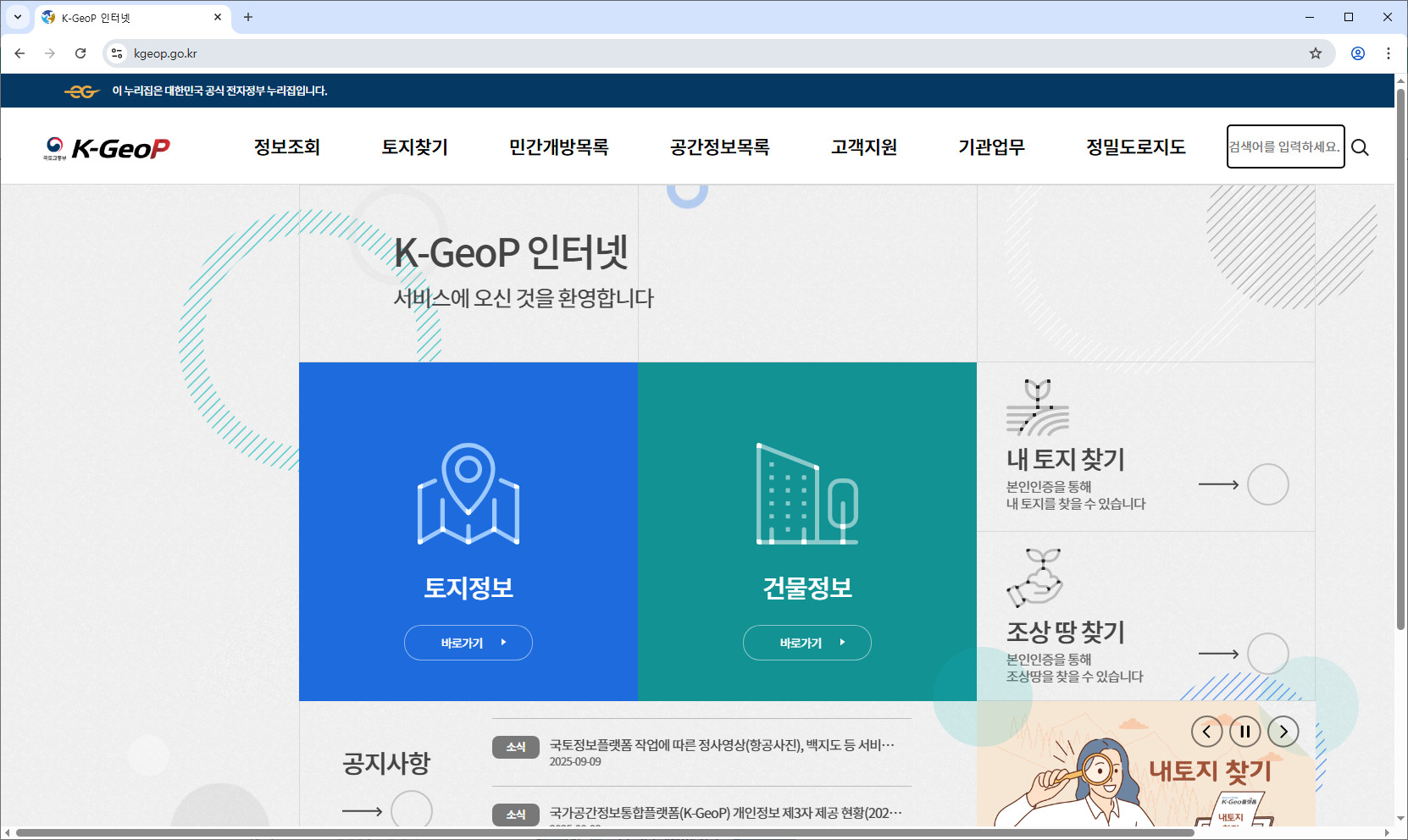Bookmark this page with the star icon
Image resolution: width=1408 pixels, height=840 pixels.
coord(1316,53)
